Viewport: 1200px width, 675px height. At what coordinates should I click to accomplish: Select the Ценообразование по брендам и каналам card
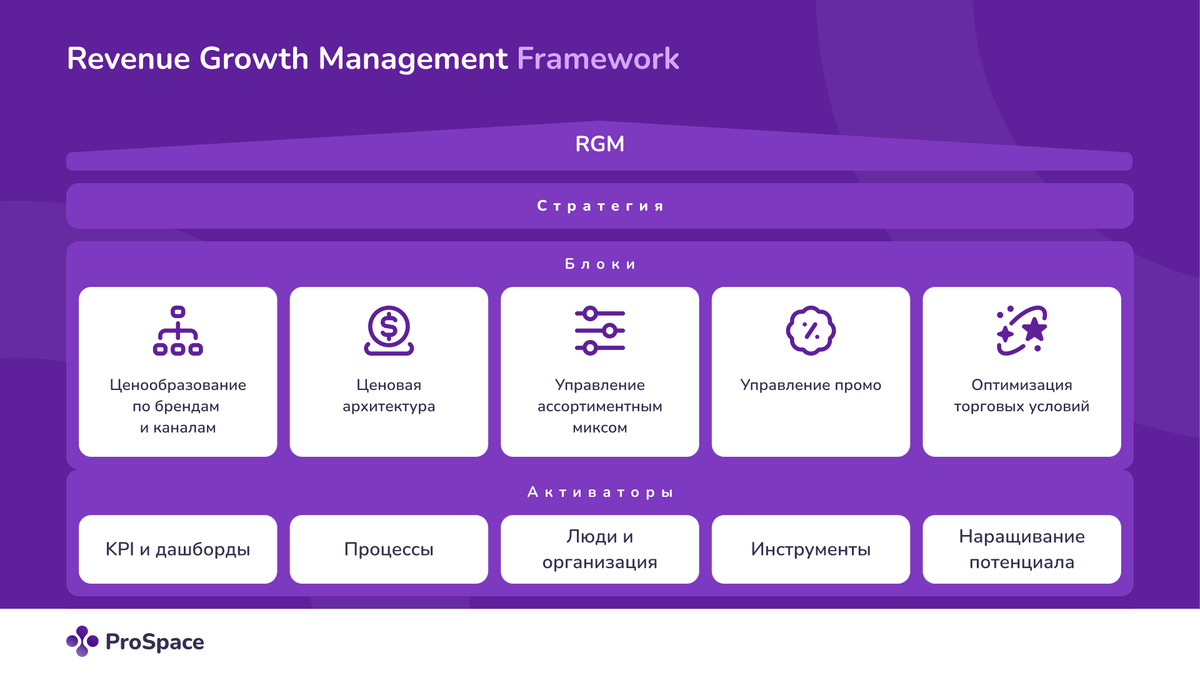point(178,372)
